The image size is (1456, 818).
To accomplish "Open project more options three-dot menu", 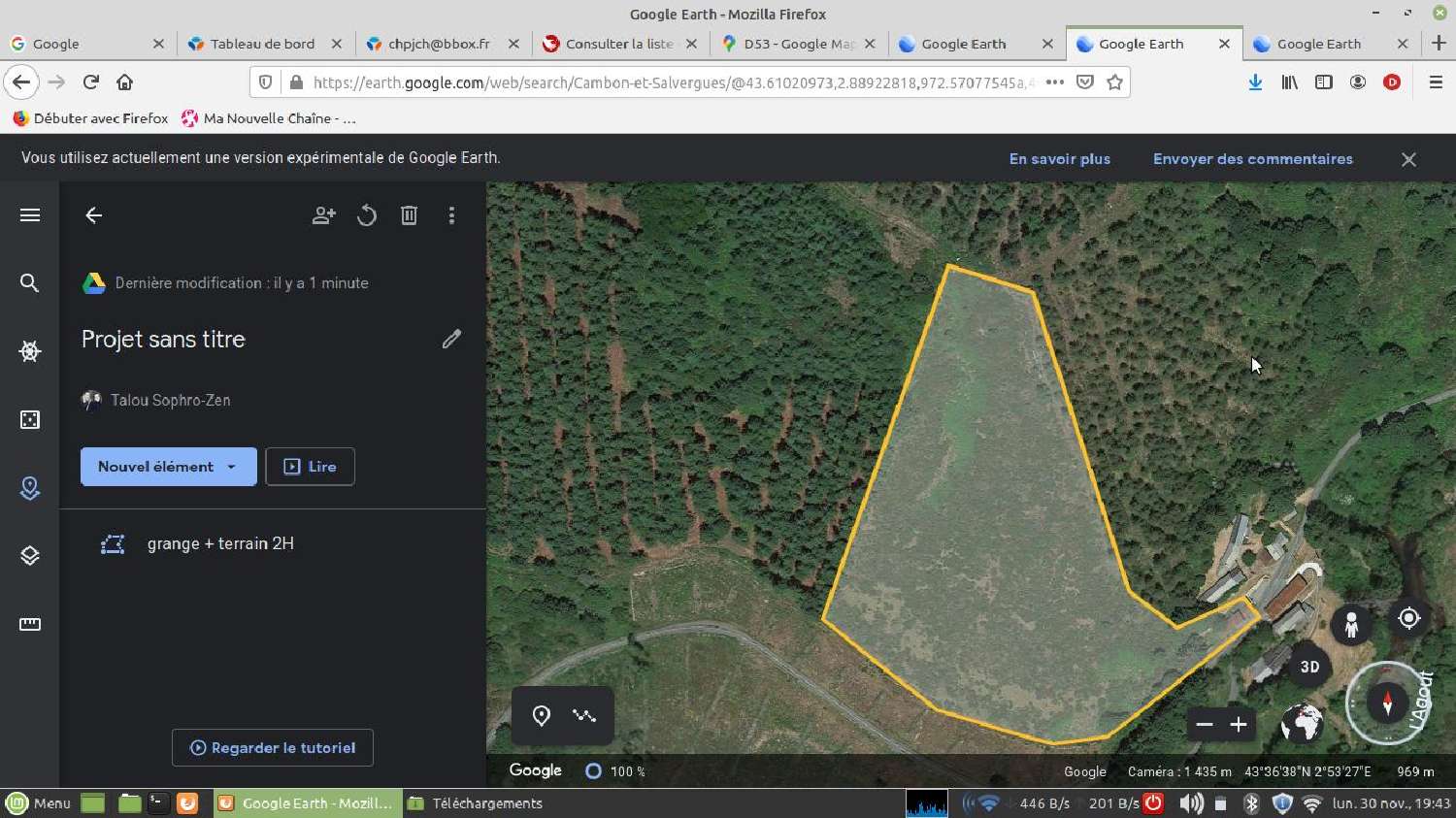I will click(x=451, y=215).
